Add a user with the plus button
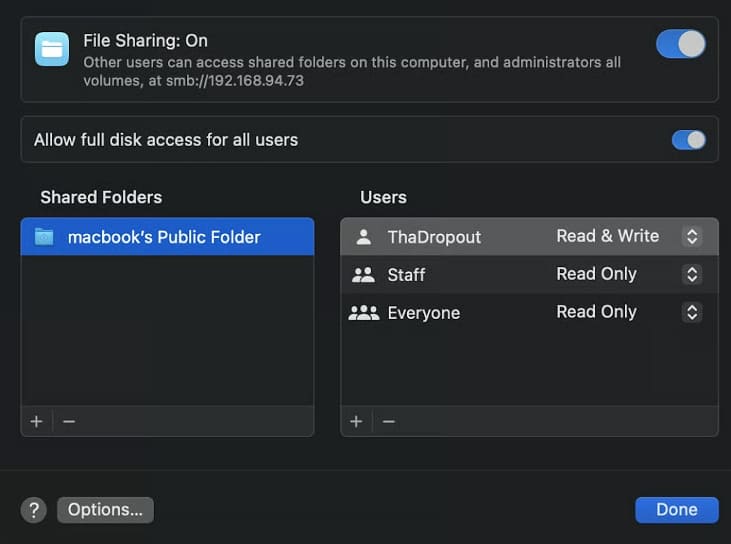The height and width of the screenshot is (544, 731). coord(356,421)
